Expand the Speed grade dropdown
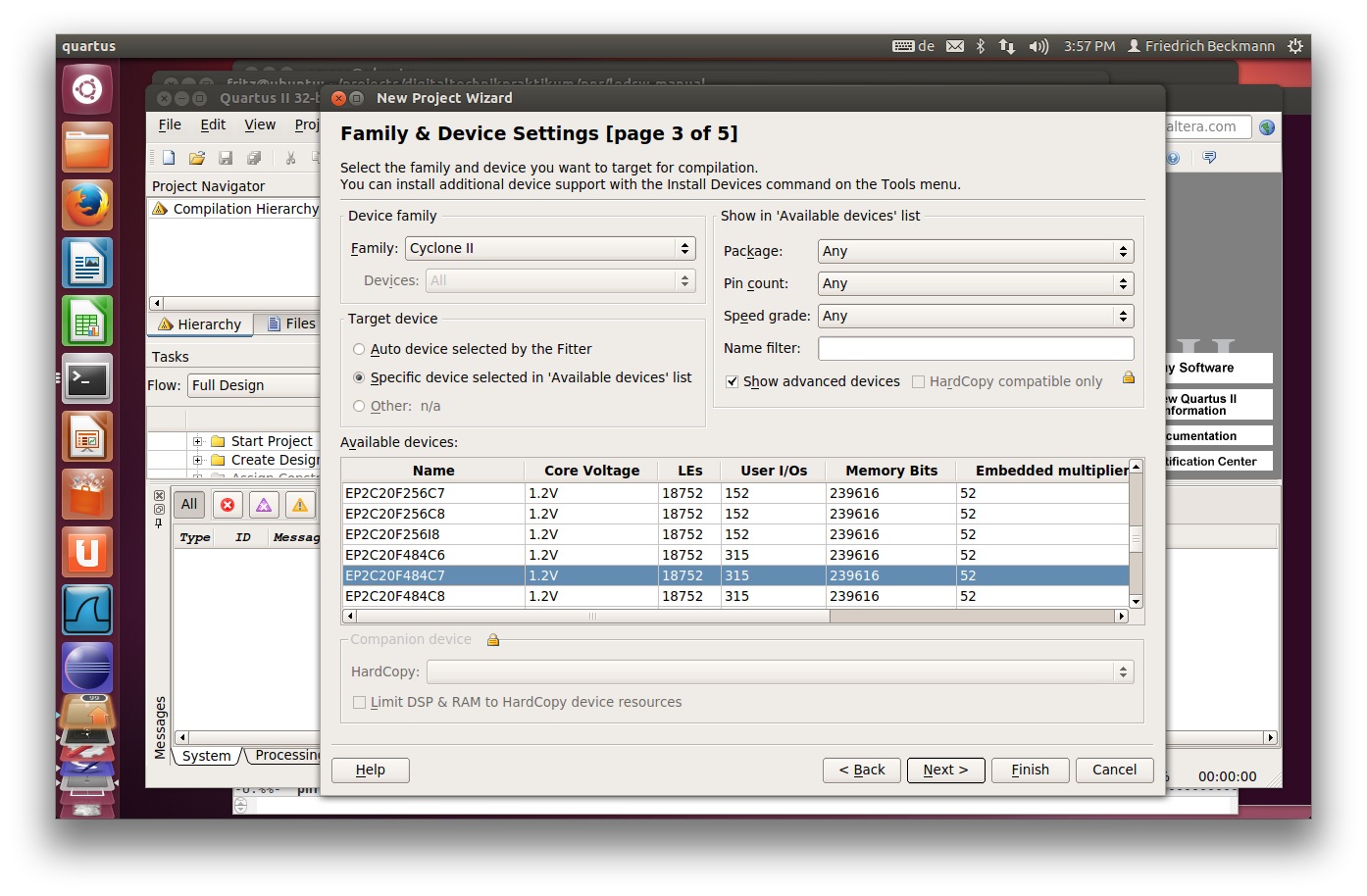 tap(975, 317)
